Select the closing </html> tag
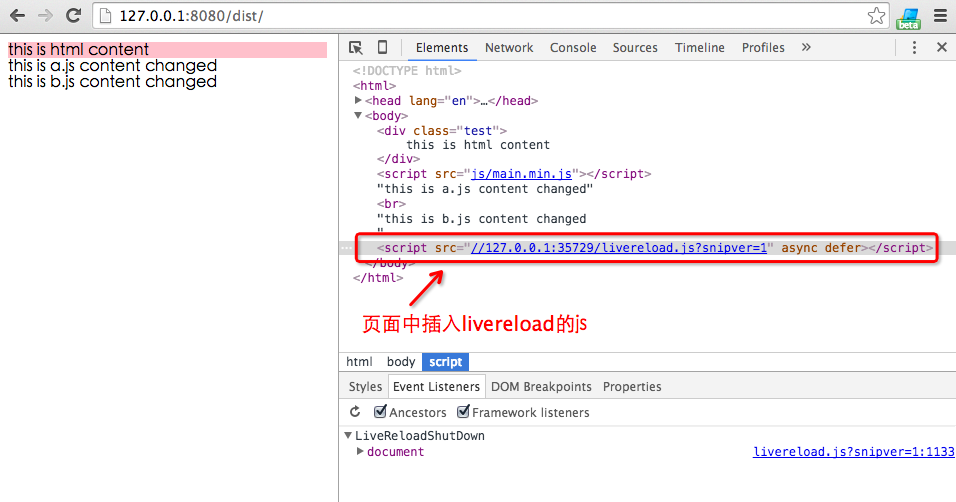 [378, 278]
